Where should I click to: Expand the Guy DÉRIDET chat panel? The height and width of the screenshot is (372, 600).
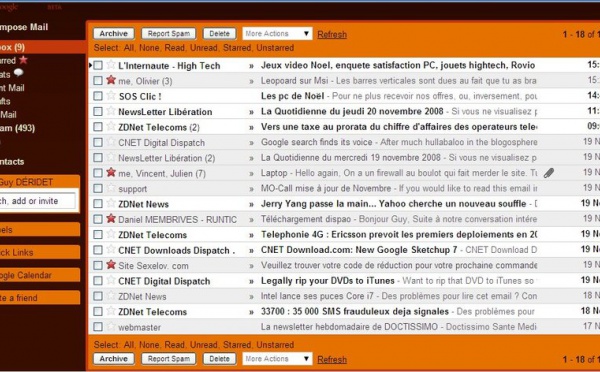coord(39,182)
